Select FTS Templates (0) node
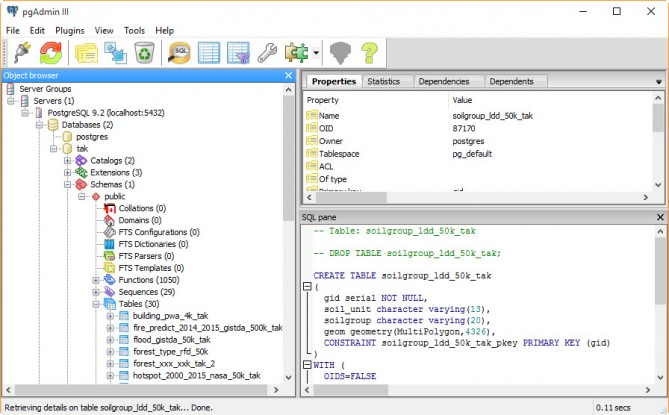 pyautogui.click(x=151, y=268)
